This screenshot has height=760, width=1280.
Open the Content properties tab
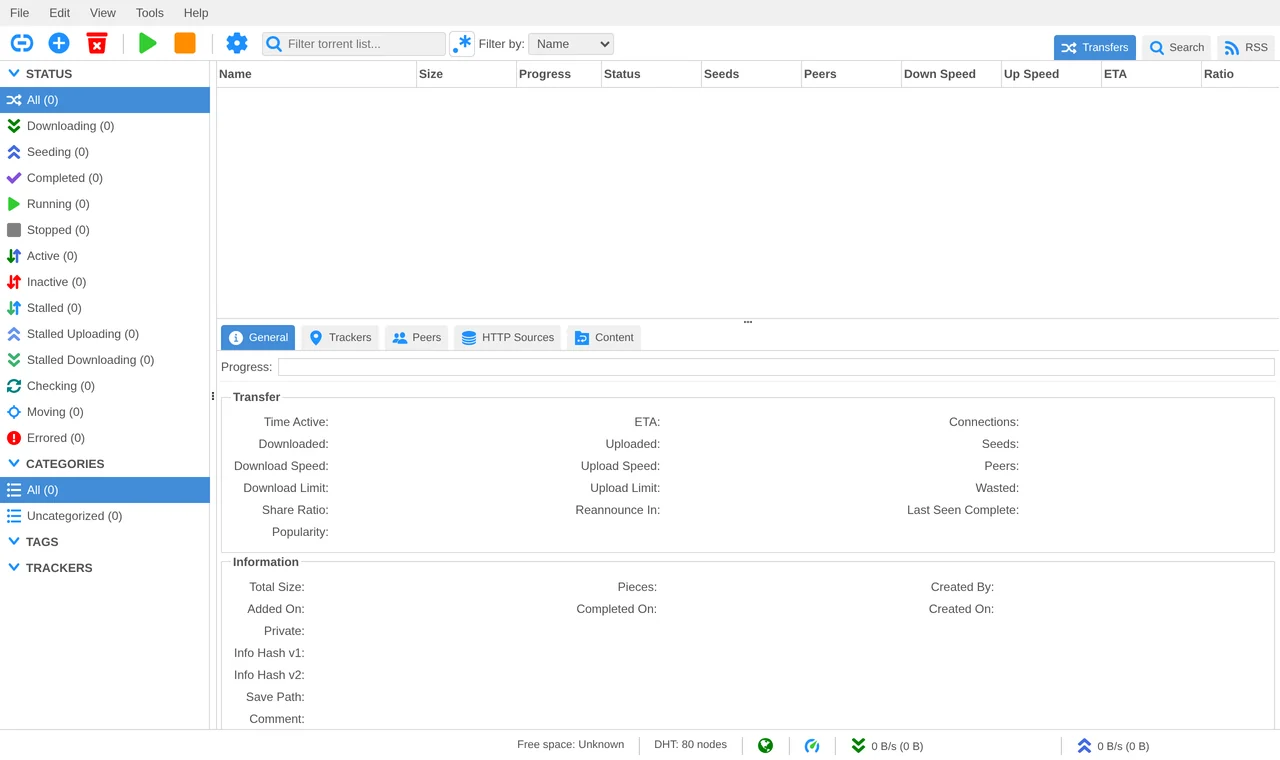point(604,338)
